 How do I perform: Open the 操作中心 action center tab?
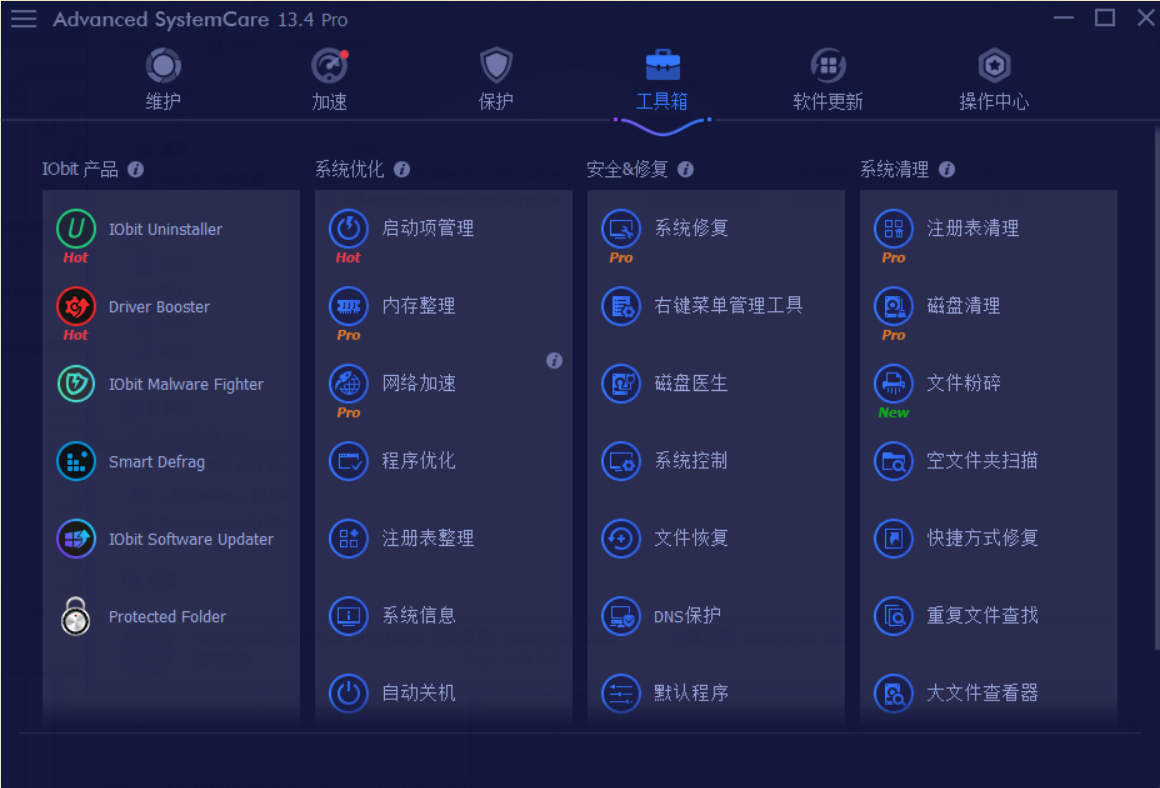994,78
